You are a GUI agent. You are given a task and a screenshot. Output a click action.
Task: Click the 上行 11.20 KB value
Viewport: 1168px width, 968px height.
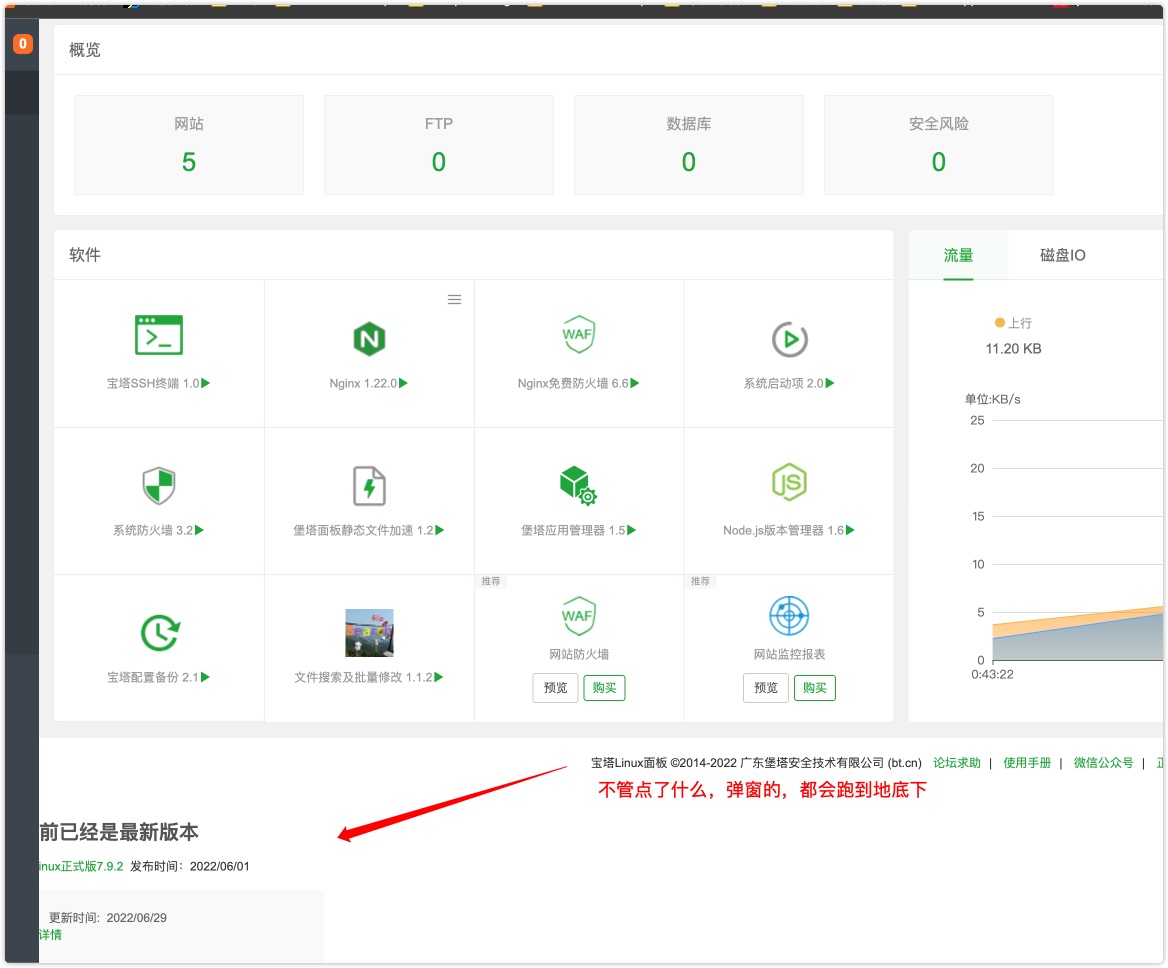tap(1013, 348)
